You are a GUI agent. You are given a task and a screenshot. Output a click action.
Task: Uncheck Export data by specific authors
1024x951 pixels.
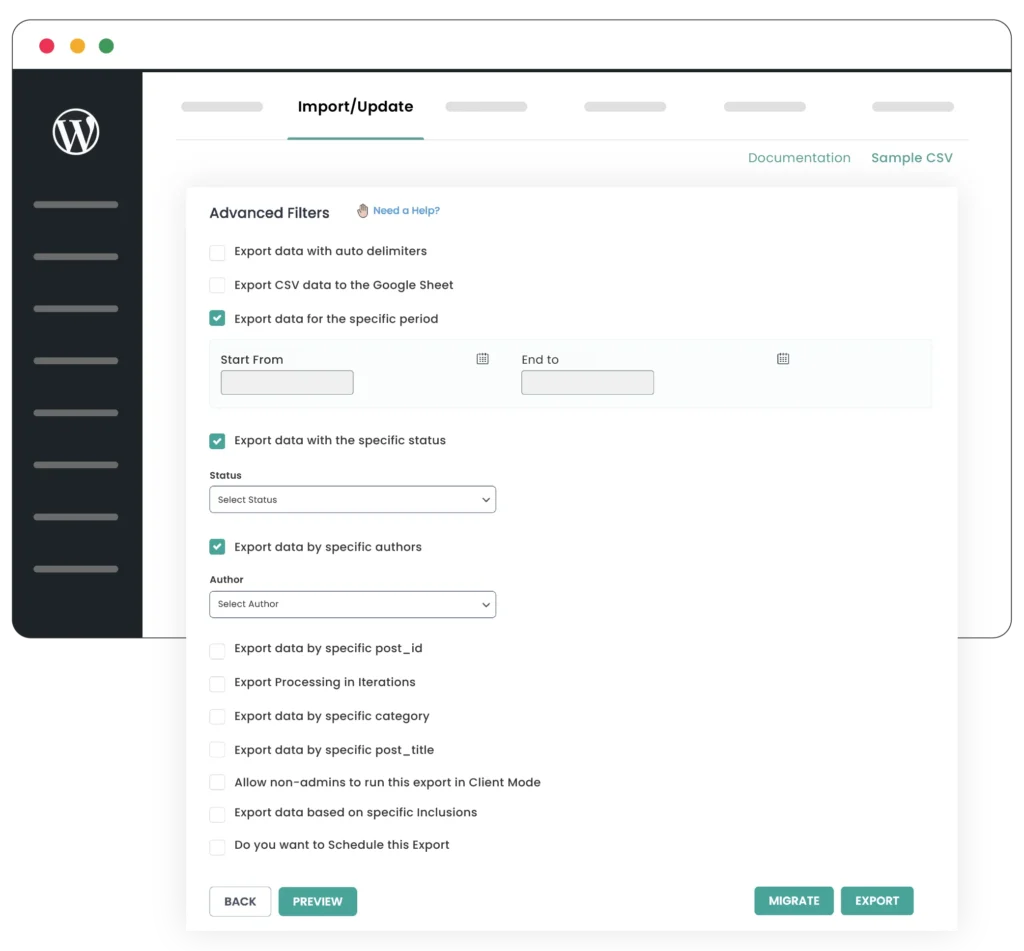(x=217, y=547)
